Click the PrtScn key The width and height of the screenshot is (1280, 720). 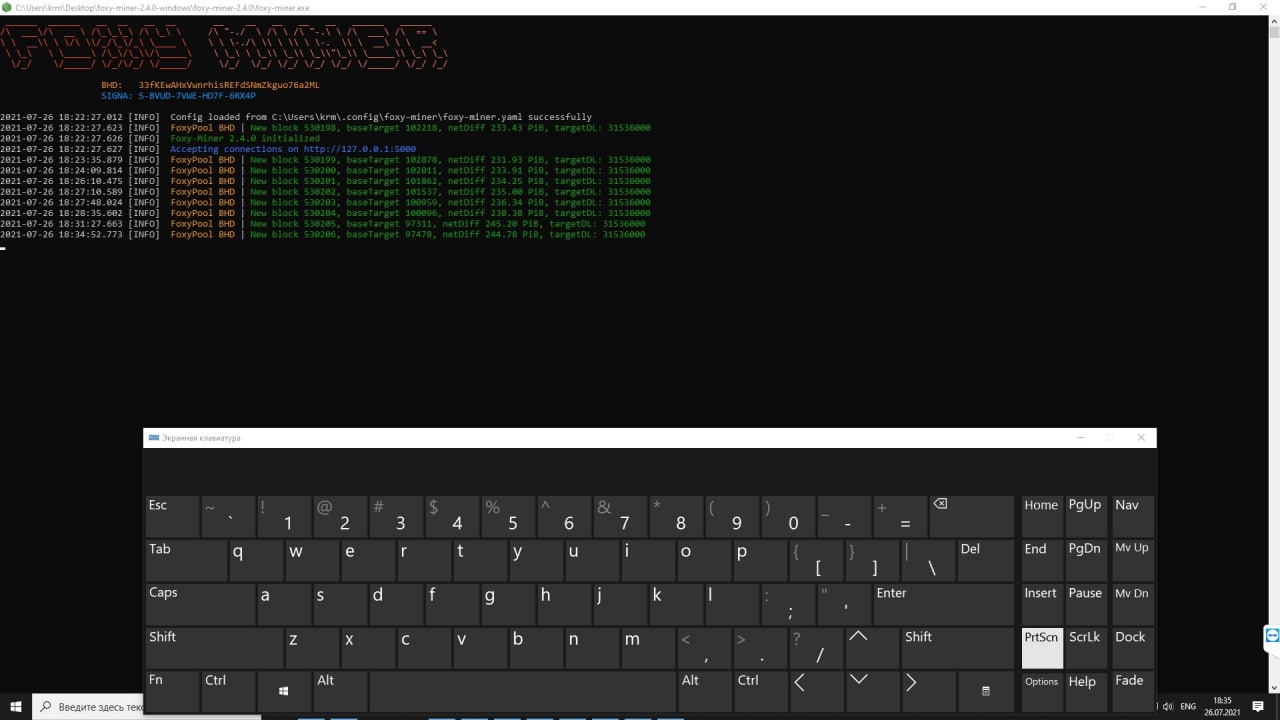coord(1042,648)
